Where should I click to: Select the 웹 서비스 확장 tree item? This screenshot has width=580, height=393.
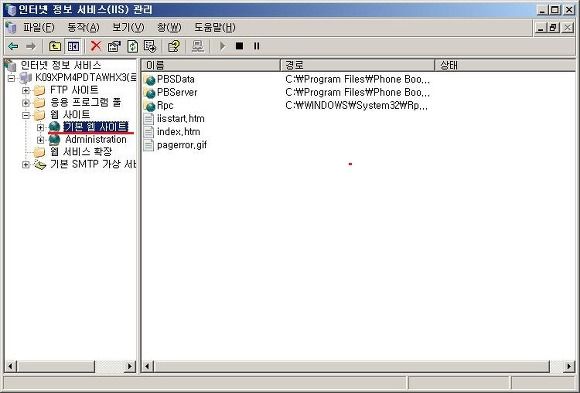click(x=81, y=152)
